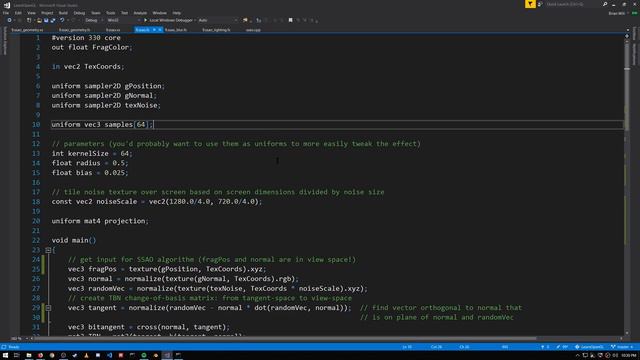Click the VS Code taskbar icon

(109, 356)
